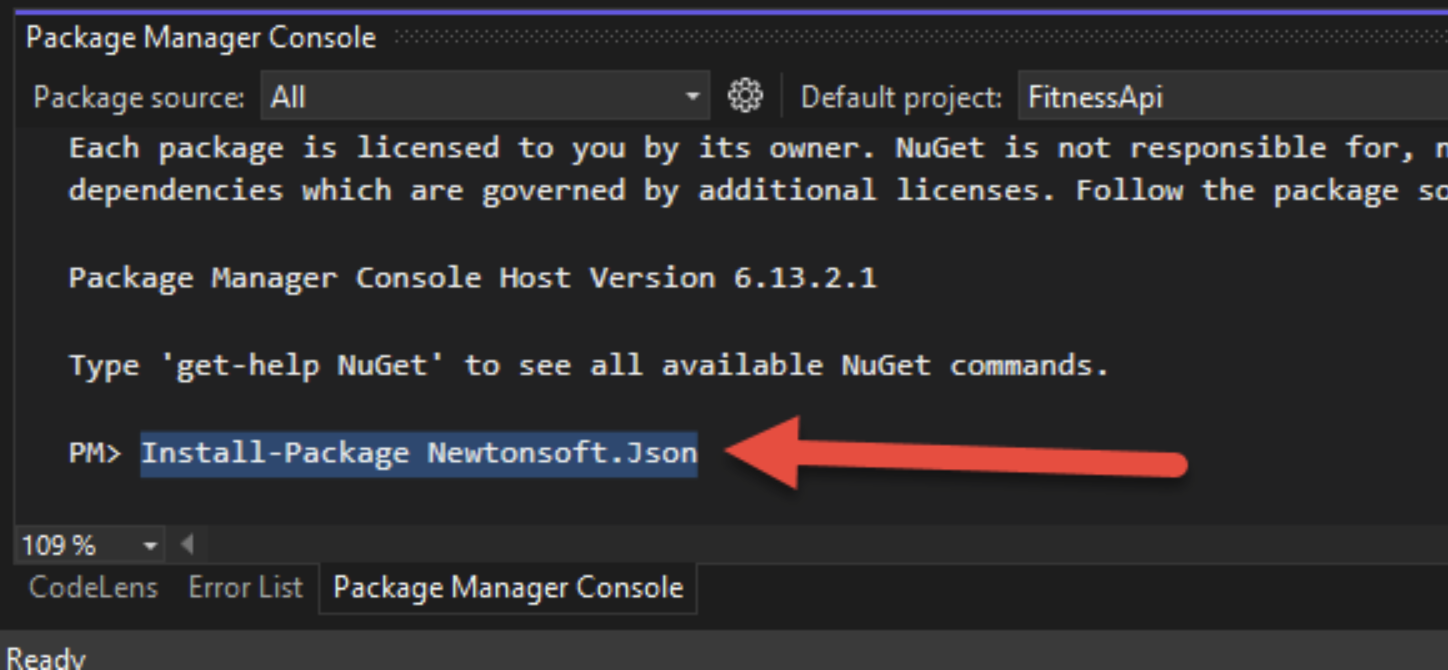Click the PM> prompt text
The image size is (1448, 670).
pyautogui.click(x=94, y=453)
